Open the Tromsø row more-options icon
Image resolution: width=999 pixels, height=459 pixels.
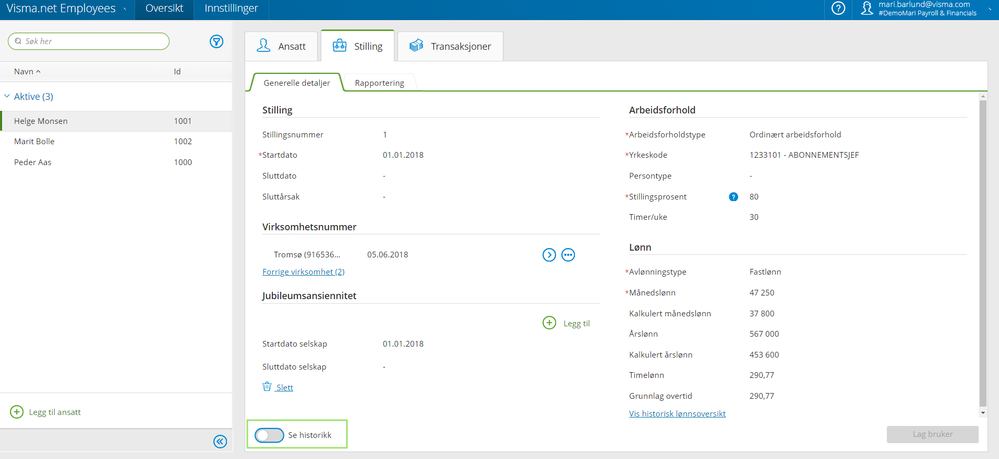tap(568, 255)
